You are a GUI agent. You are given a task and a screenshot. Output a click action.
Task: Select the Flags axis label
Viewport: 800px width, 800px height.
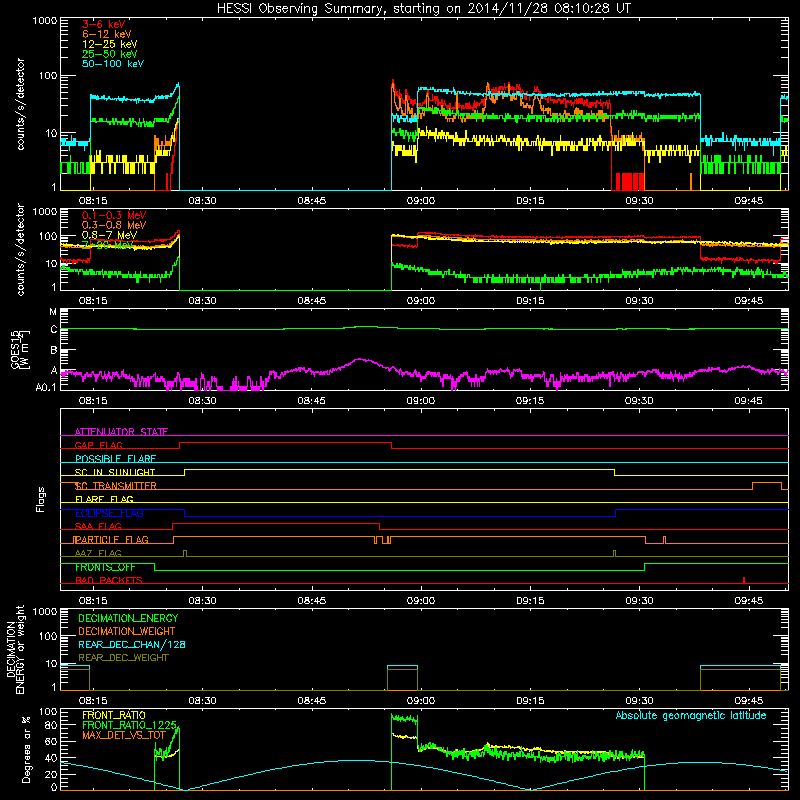tap(41, 499)
